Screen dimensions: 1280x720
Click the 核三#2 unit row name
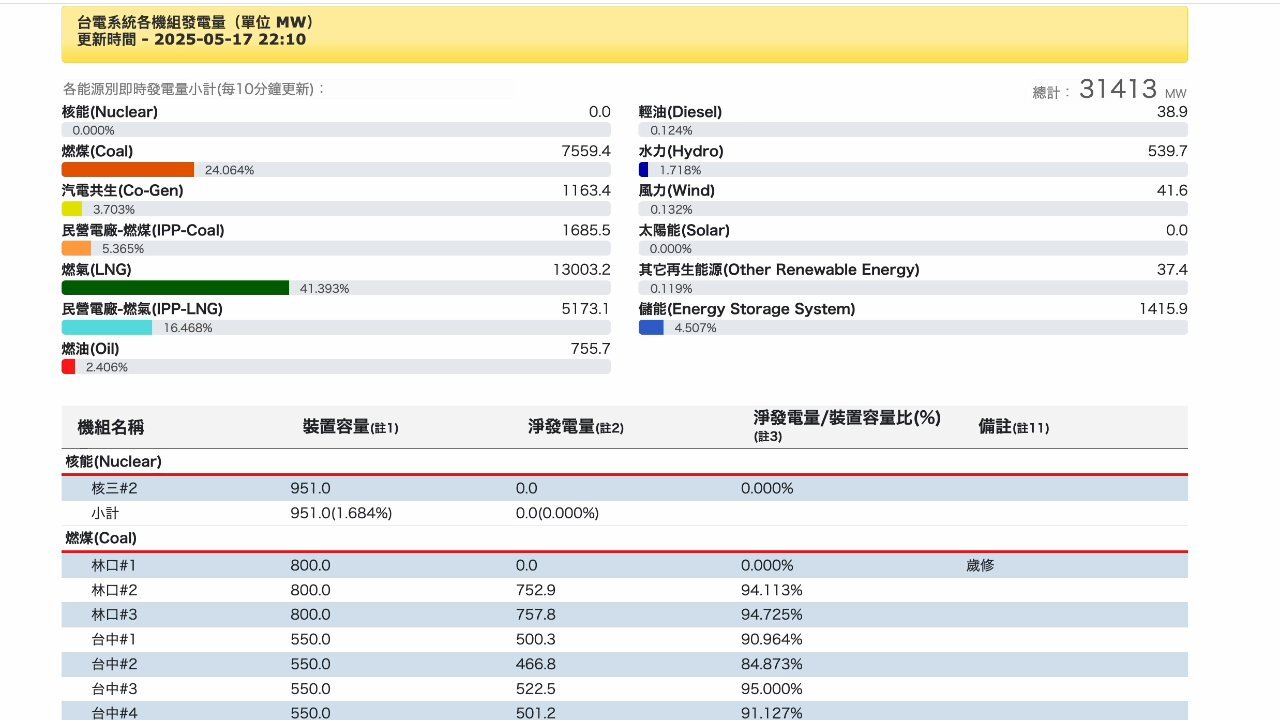click(x=114, y=488)
